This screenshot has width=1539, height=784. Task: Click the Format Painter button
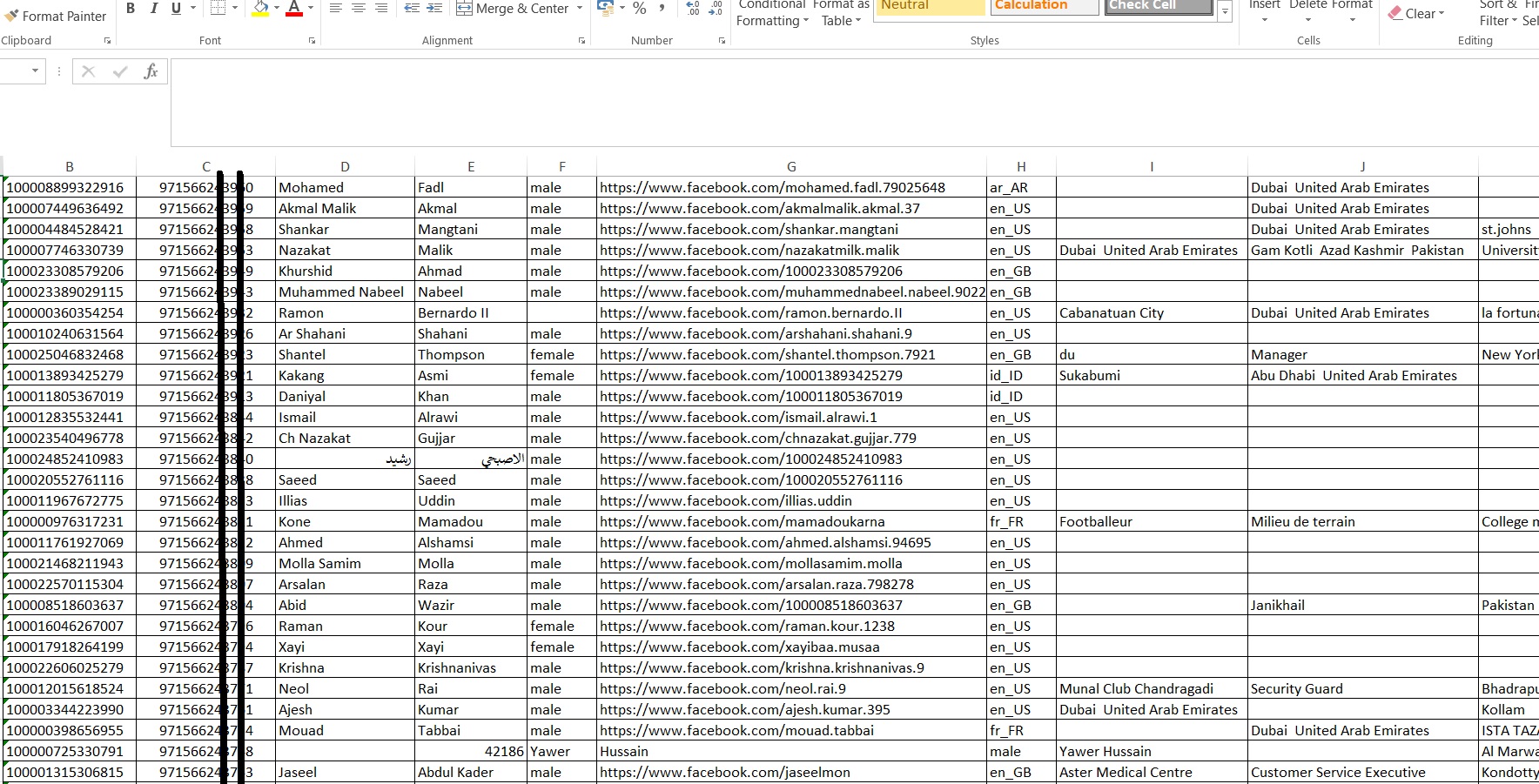click(56, 16)
